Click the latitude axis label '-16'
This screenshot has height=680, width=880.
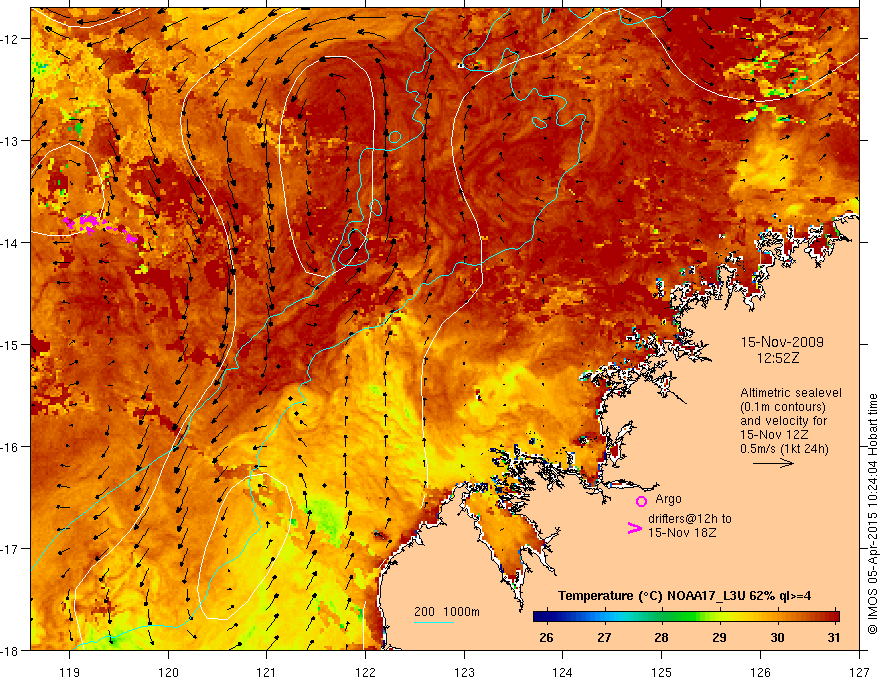11,447
